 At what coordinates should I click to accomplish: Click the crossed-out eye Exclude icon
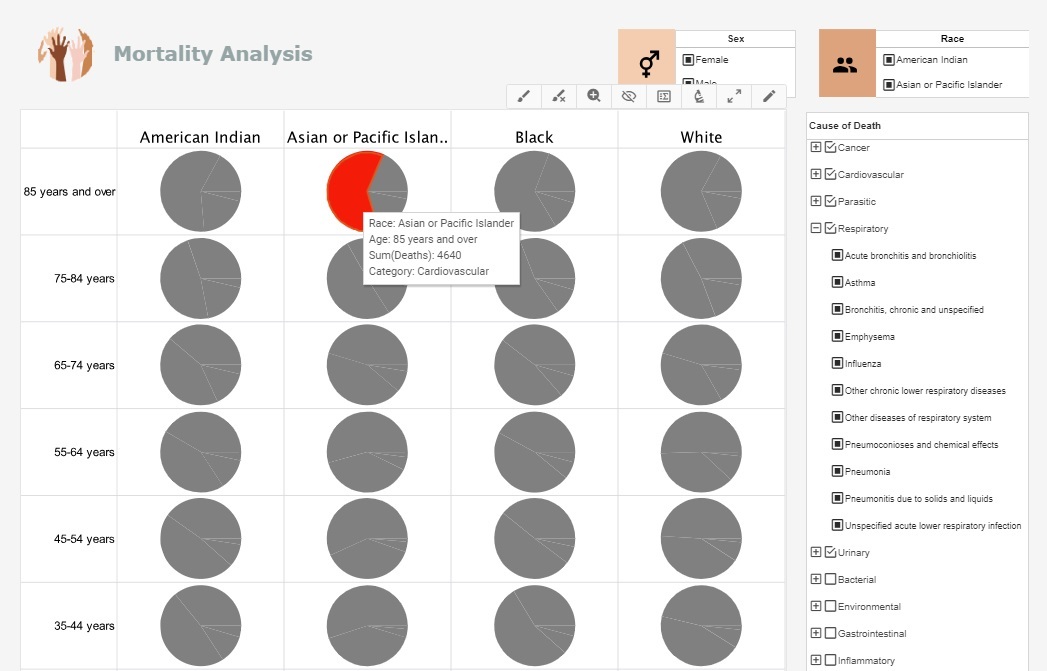(x=628, y=96)
